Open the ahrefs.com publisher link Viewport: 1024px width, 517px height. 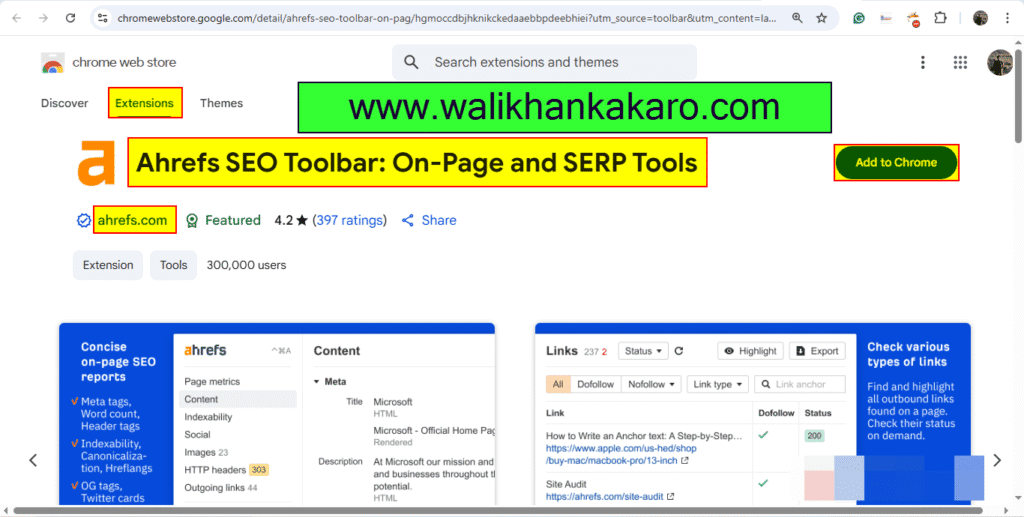pyautogui.click(x=133, y=221)
